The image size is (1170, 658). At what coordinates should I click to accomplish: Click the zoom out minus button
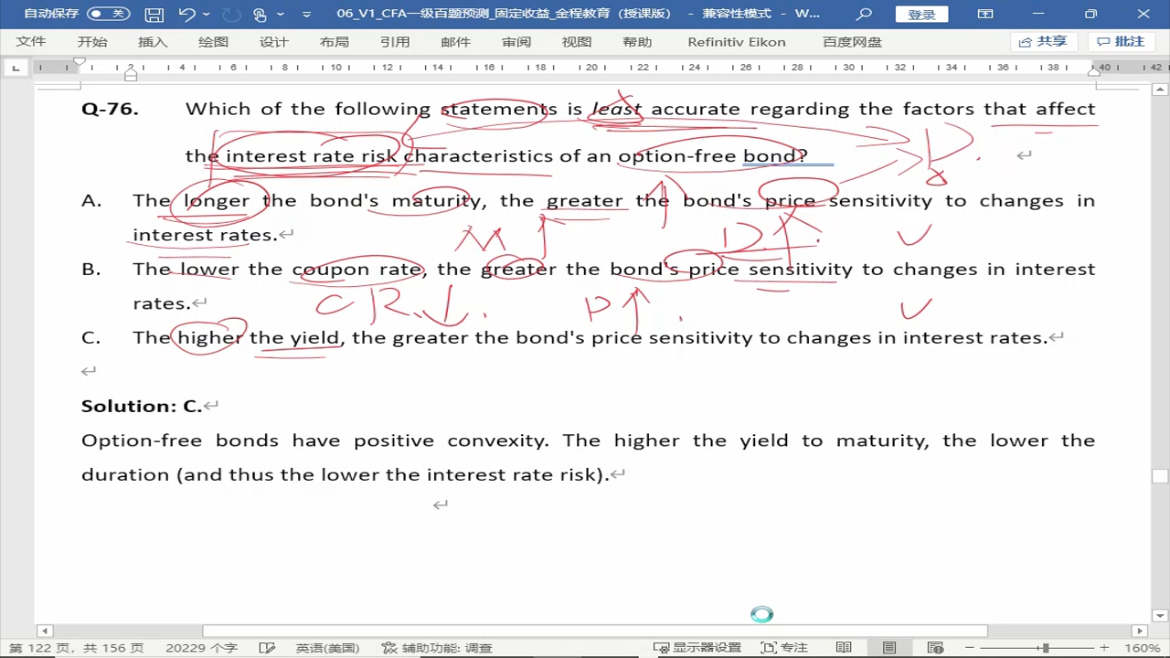click(969, 648)
